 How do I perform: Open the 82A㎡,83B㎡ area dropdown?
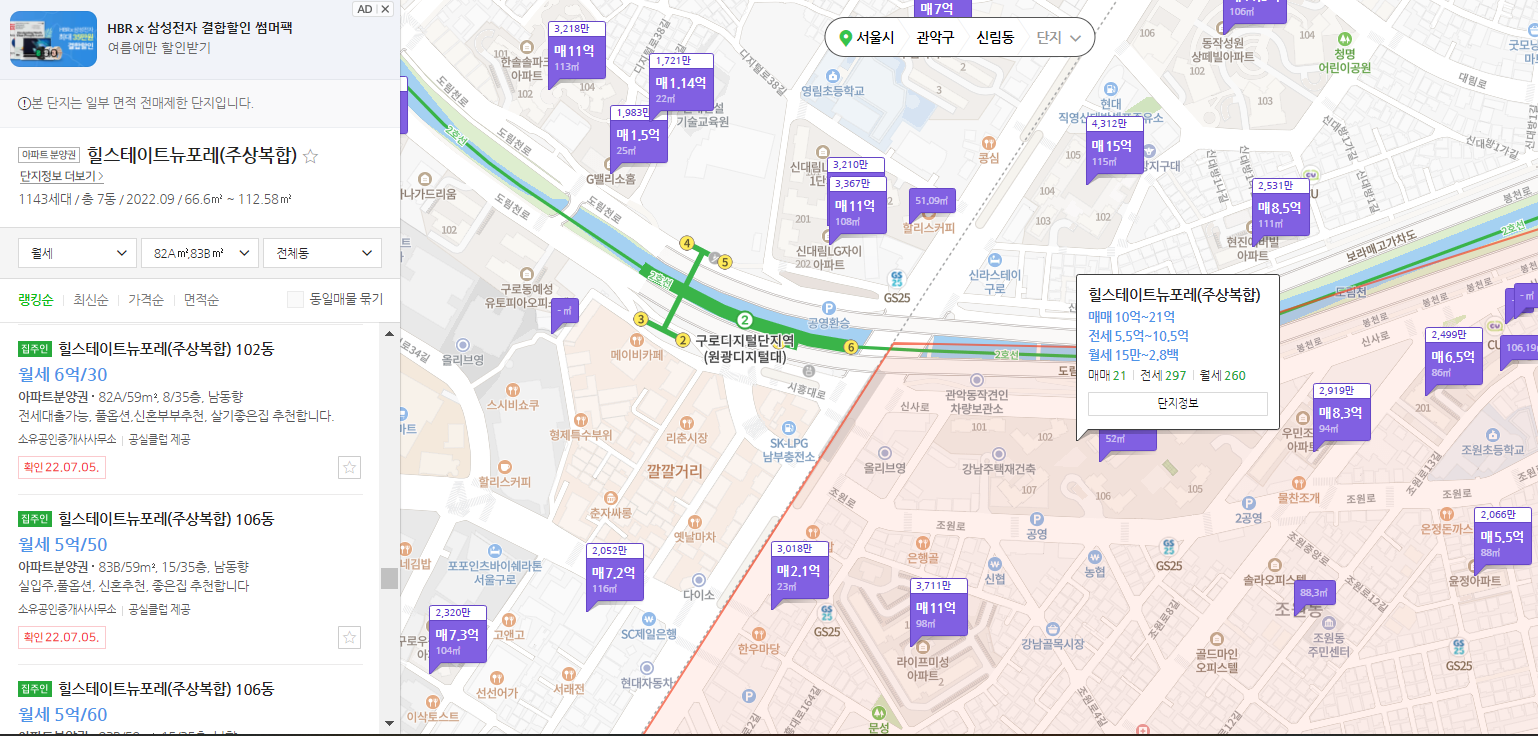click(x=200, y=253)
